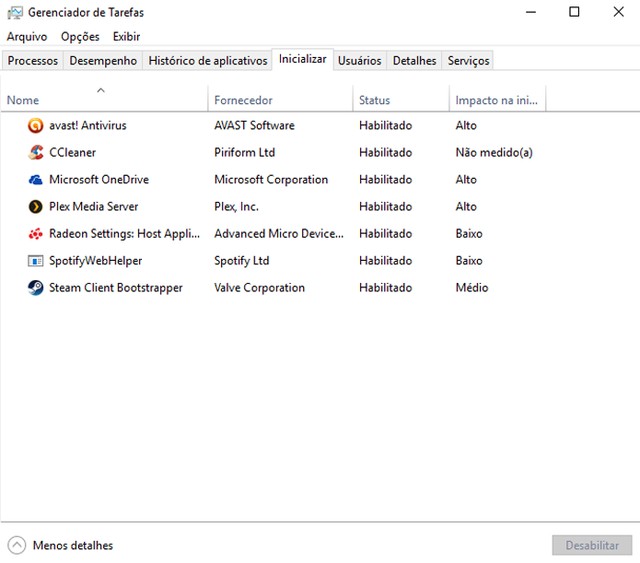Click the Desabilitar button

tap(592, 545)
